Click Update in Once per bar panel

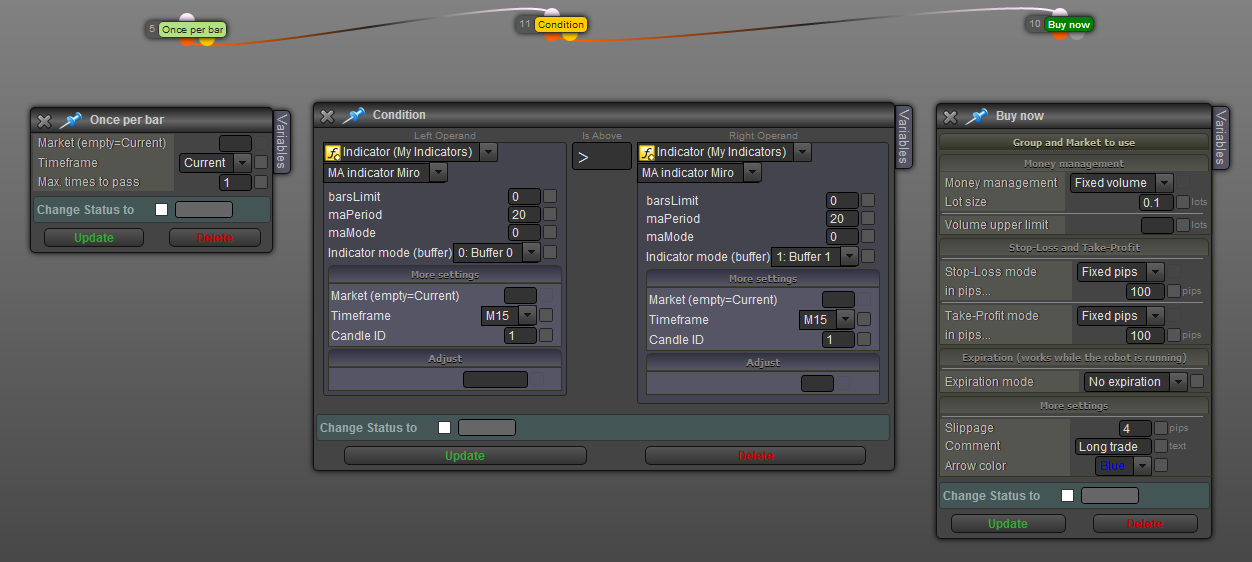click(x=94, y=238)
